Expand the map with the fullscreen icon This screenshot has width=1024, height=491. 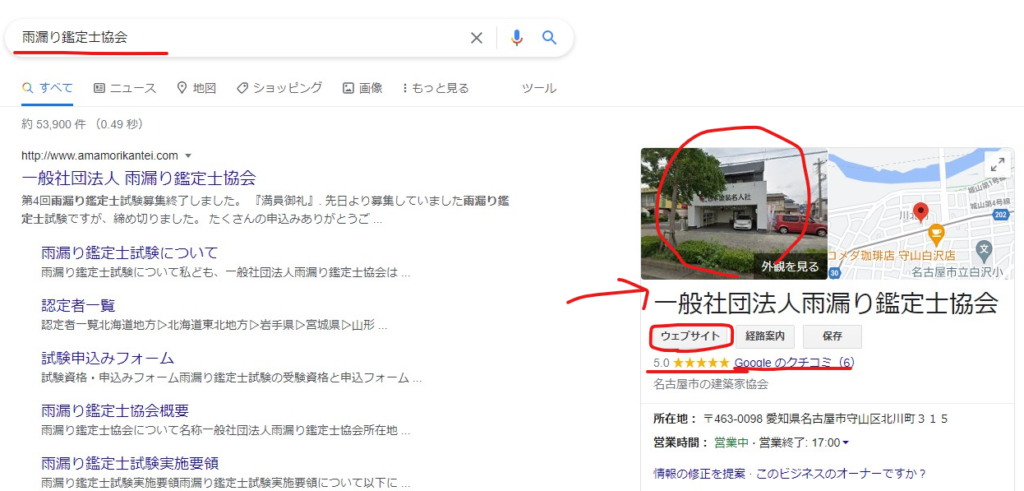coord(996,166)
